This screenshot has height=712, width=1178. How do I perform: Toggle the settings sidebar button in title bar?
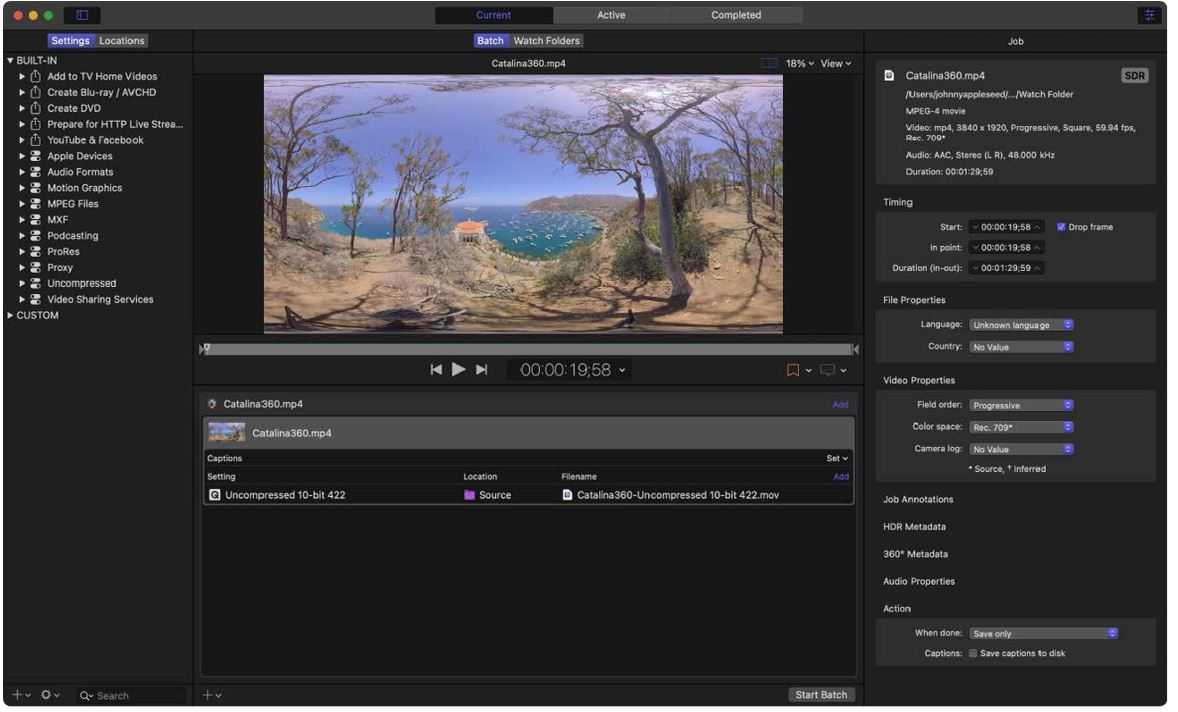click(81, 16)
